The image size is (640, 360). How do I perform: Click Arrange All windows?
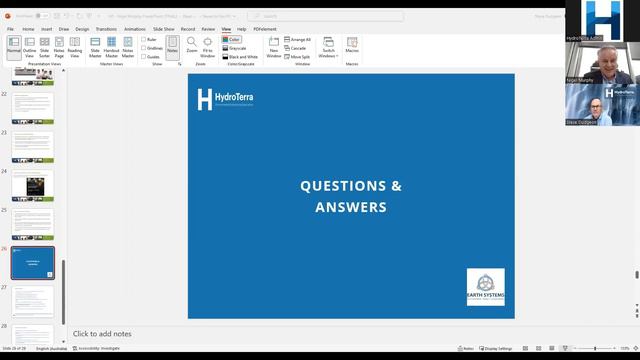(x=298, y=40)
